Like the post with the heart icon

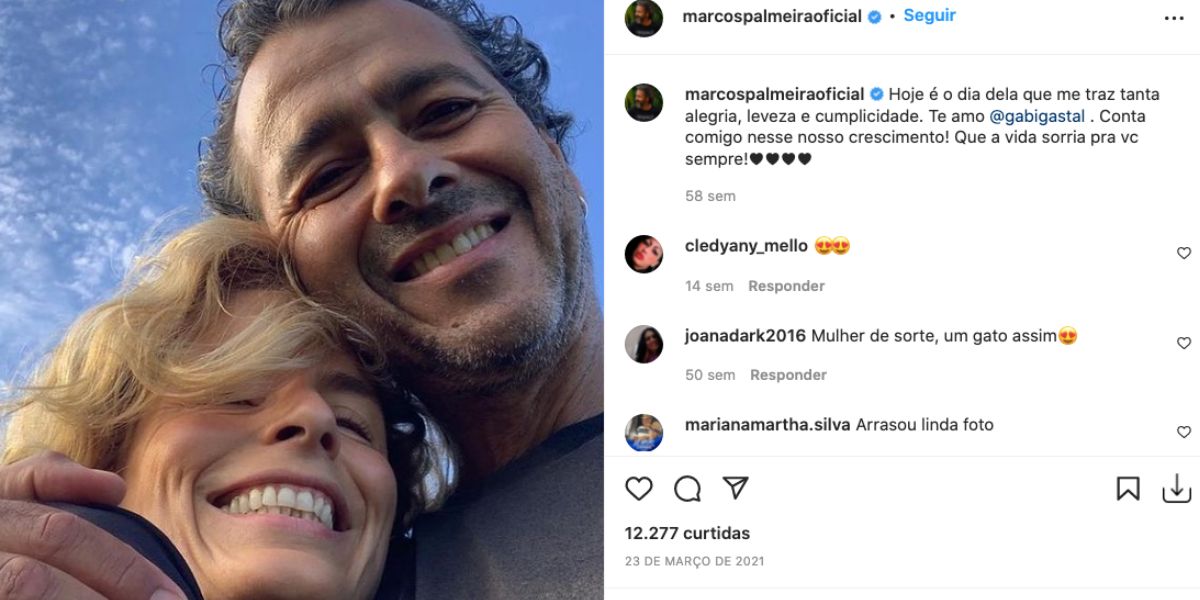[x=638, y=488]
